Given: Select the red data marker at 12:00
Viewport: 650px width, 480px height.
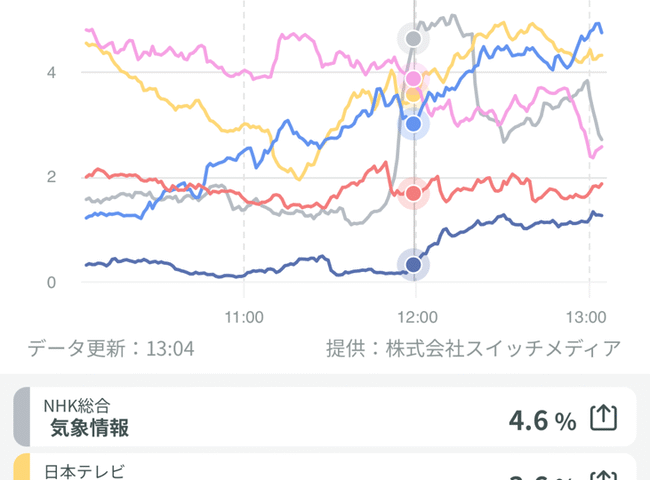Looking at the screenshot, I should (413, 193).
